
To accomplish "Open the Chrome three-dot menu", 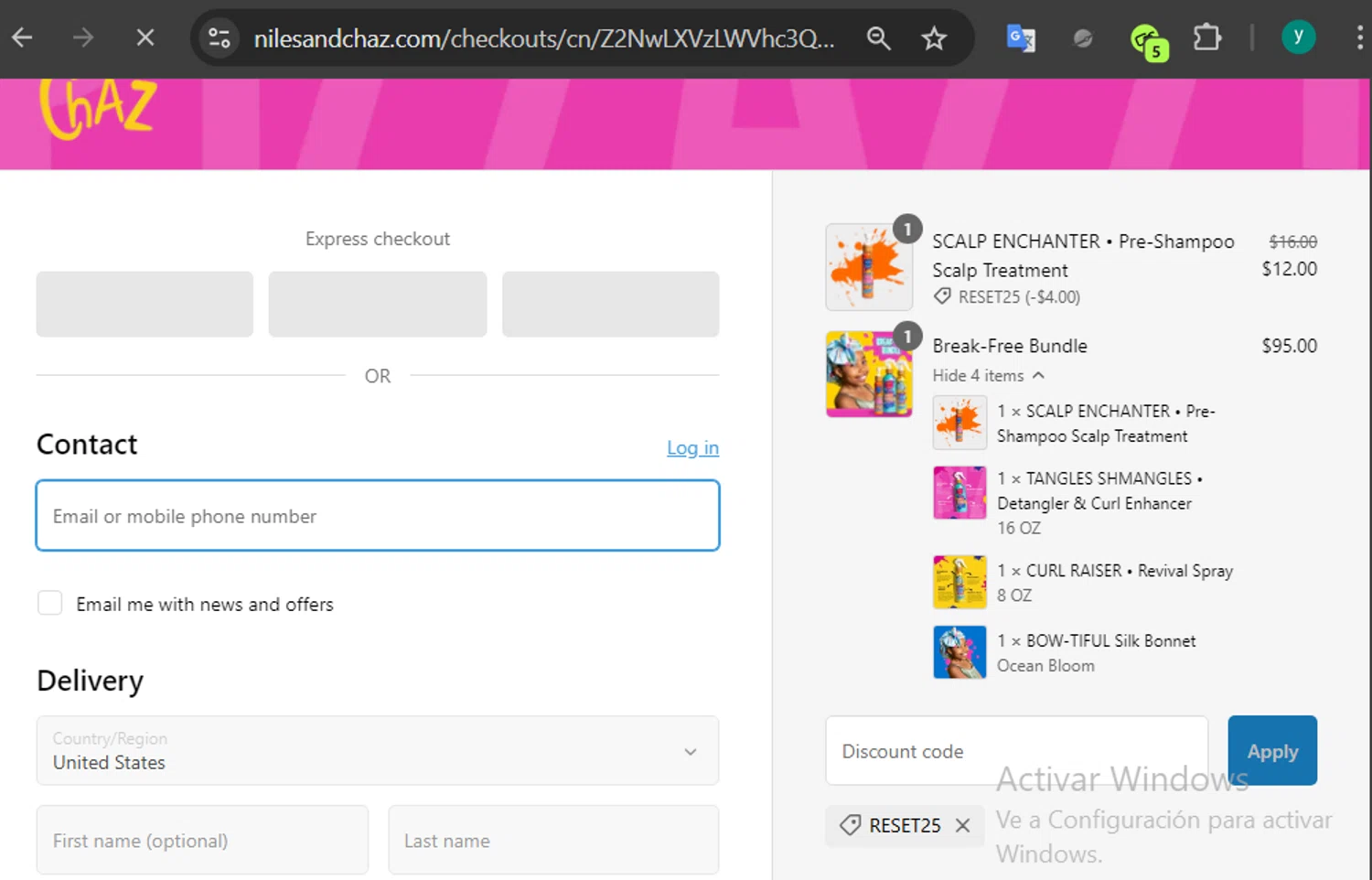I will pyautogui.click(x=1359, y=38).
